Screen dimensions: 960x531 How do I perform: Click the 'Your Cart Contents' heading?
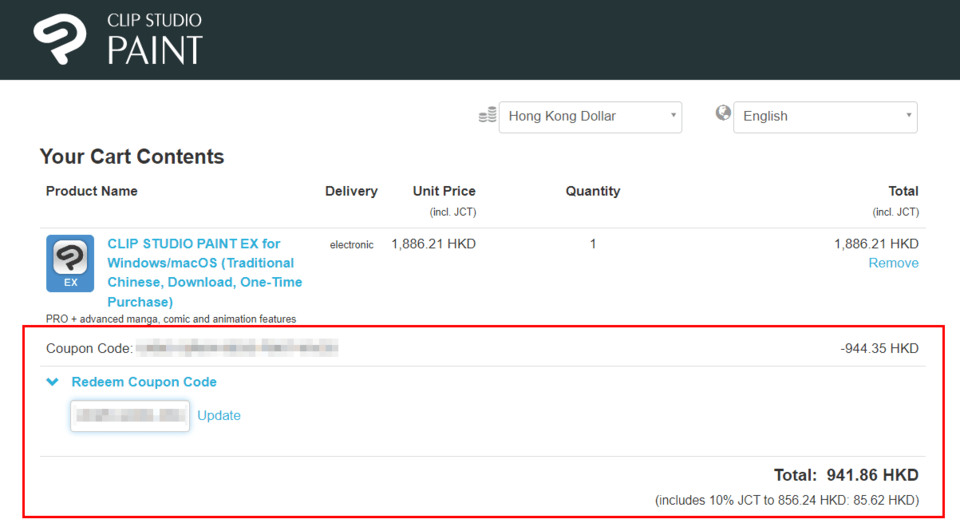(x=132, y=157)
